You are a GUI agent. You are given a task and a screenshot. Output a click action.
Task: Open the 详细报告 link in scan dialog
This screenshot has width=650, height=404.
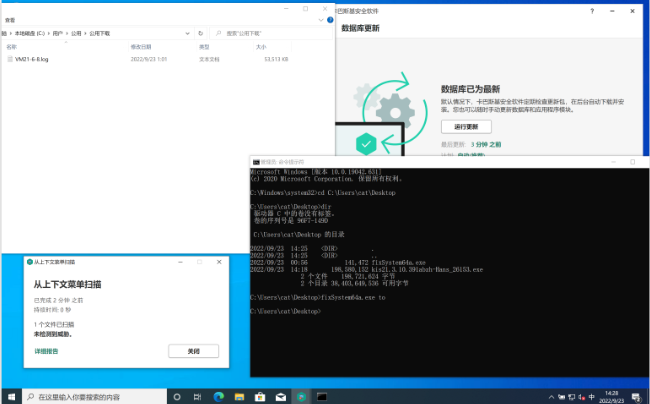(x=46, y=351)
